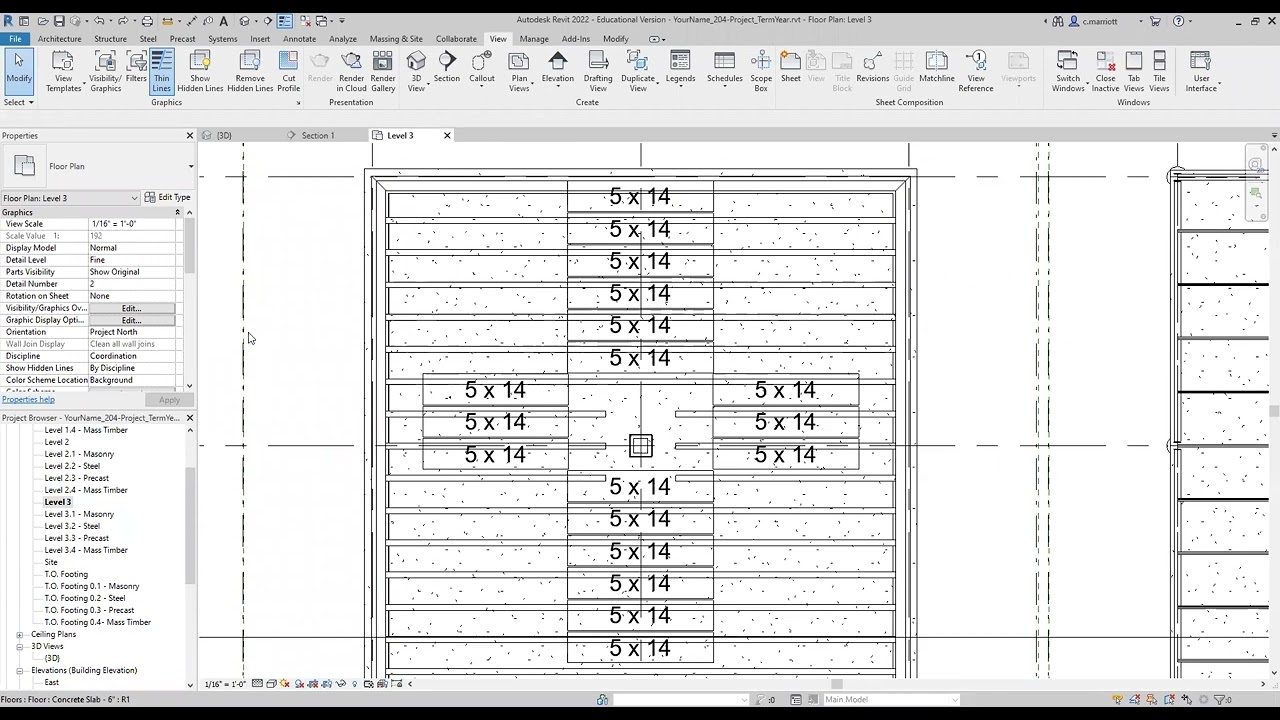Toggle Thin Lines display
This screenshot has height=720, width=1280.
pos(161,70)
